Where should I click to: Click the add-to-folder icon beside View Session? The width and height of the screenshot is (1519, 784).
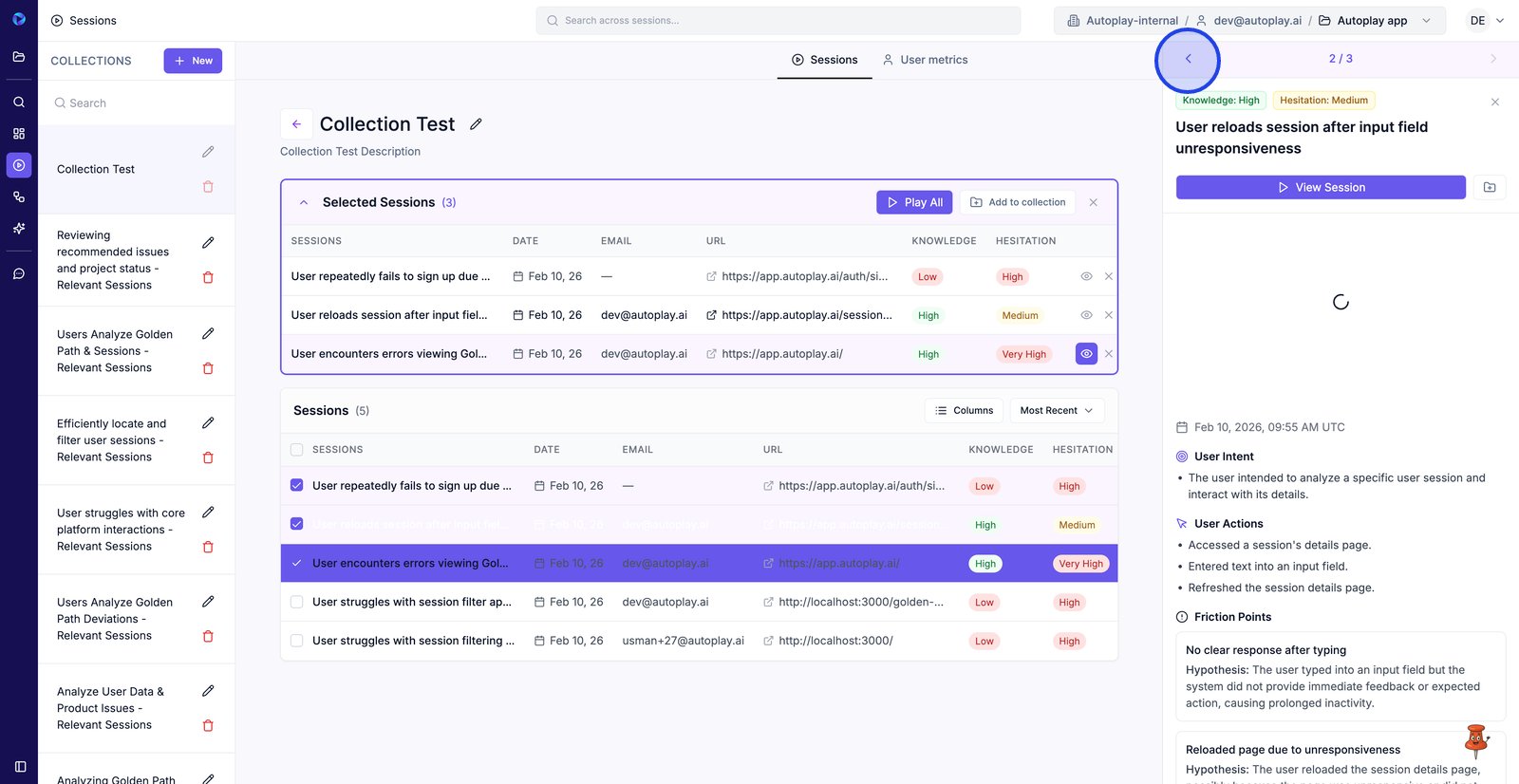[x=1490, y=187]
